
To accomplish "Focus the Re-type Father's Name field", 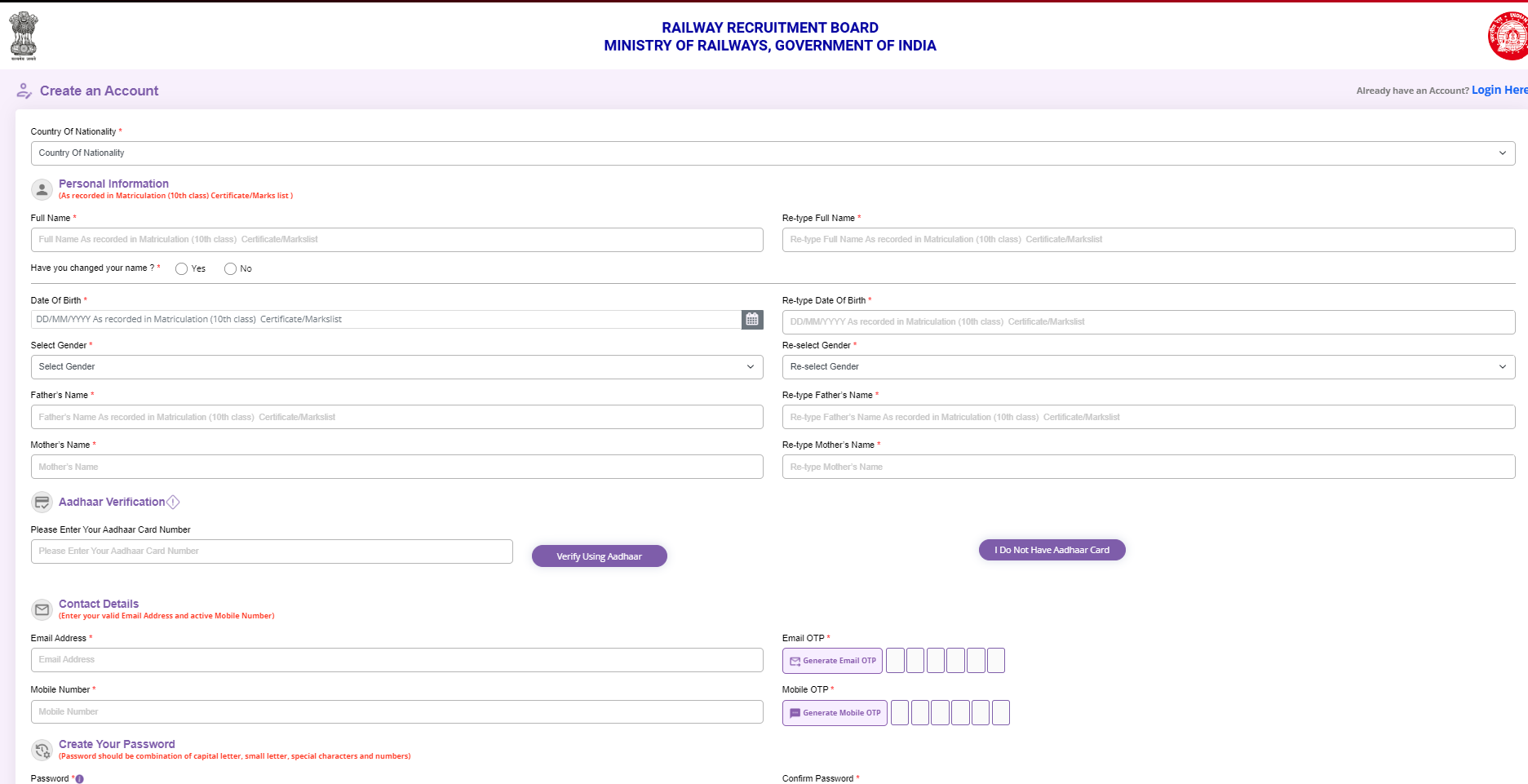I will click(x=1149, y=417).
